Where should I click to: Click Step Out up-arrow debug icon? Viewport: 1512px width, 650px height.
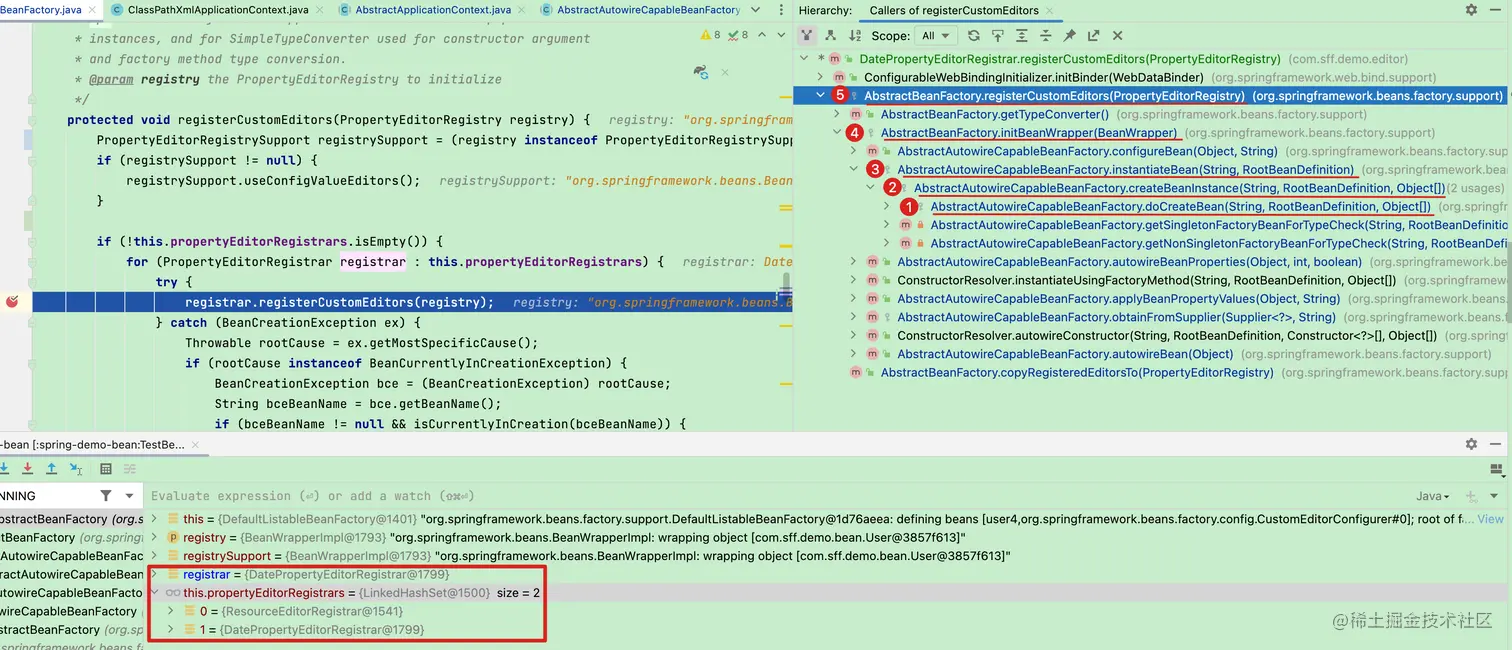tap(51, 468)
